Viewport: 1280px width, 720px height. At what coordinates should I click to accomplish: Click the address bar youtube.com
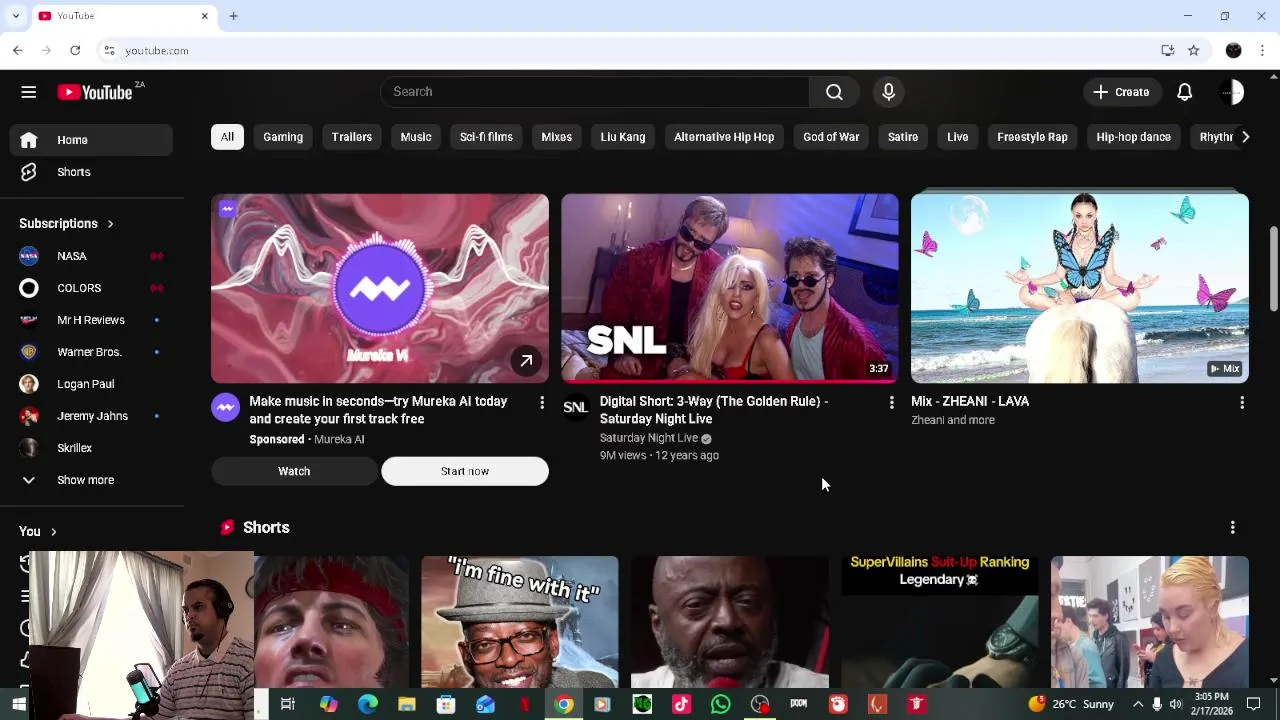(157, 50)
